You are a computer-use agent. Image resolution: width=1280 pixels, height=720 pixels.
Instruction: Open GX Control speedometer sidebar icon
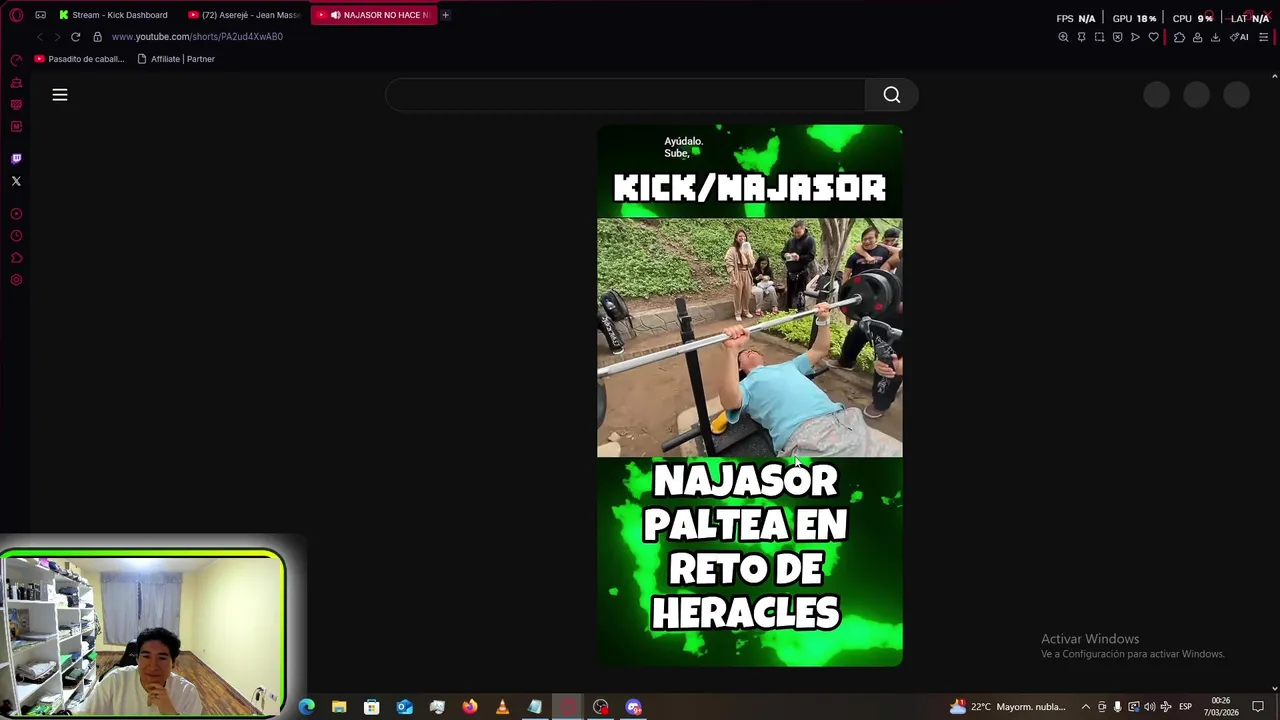(x=16, y=60)
